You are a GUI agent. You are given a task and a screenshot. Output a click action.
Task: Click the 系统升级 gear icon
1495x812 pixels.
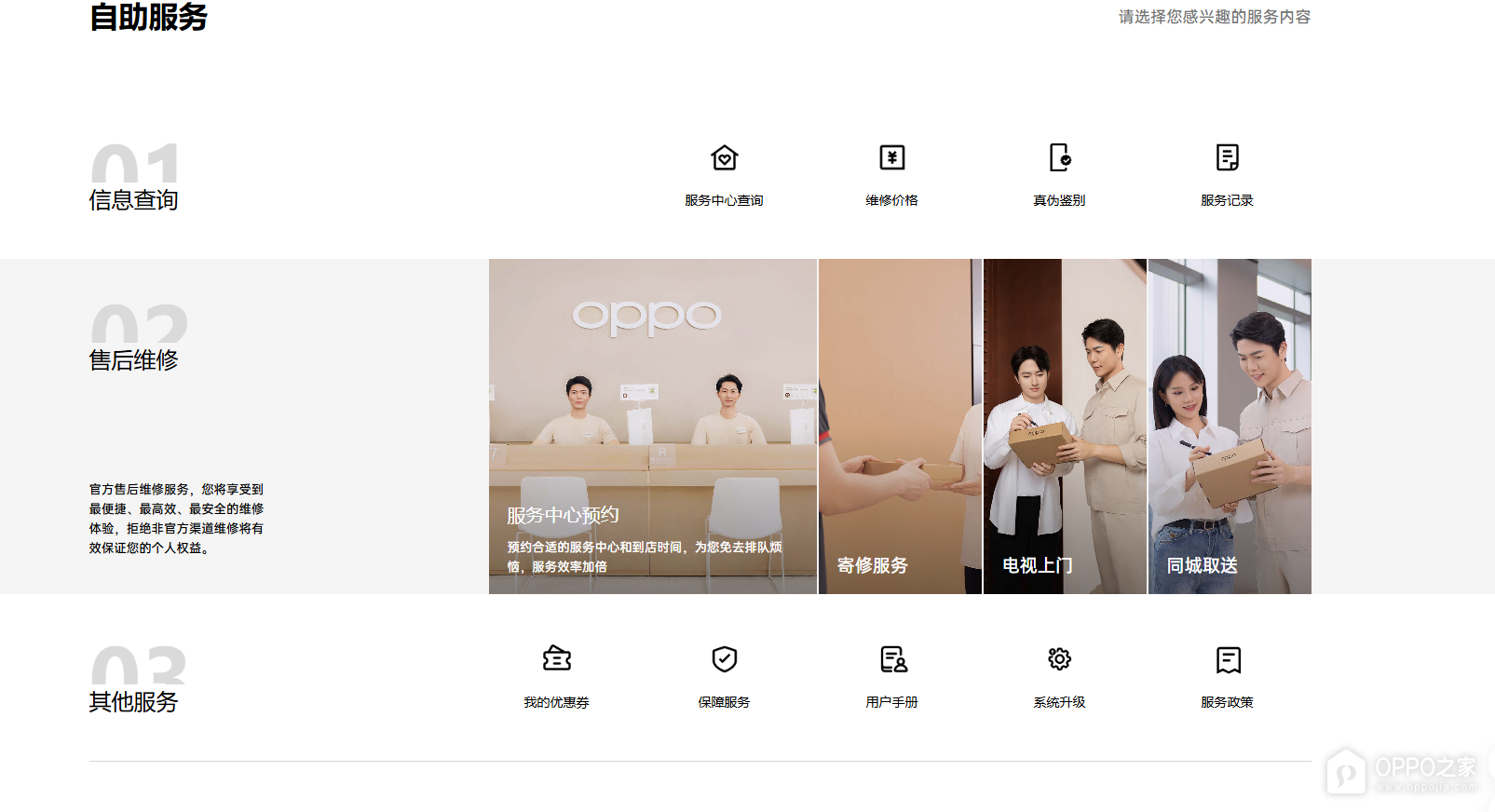pyautogui.click(x=1060, y=659)
